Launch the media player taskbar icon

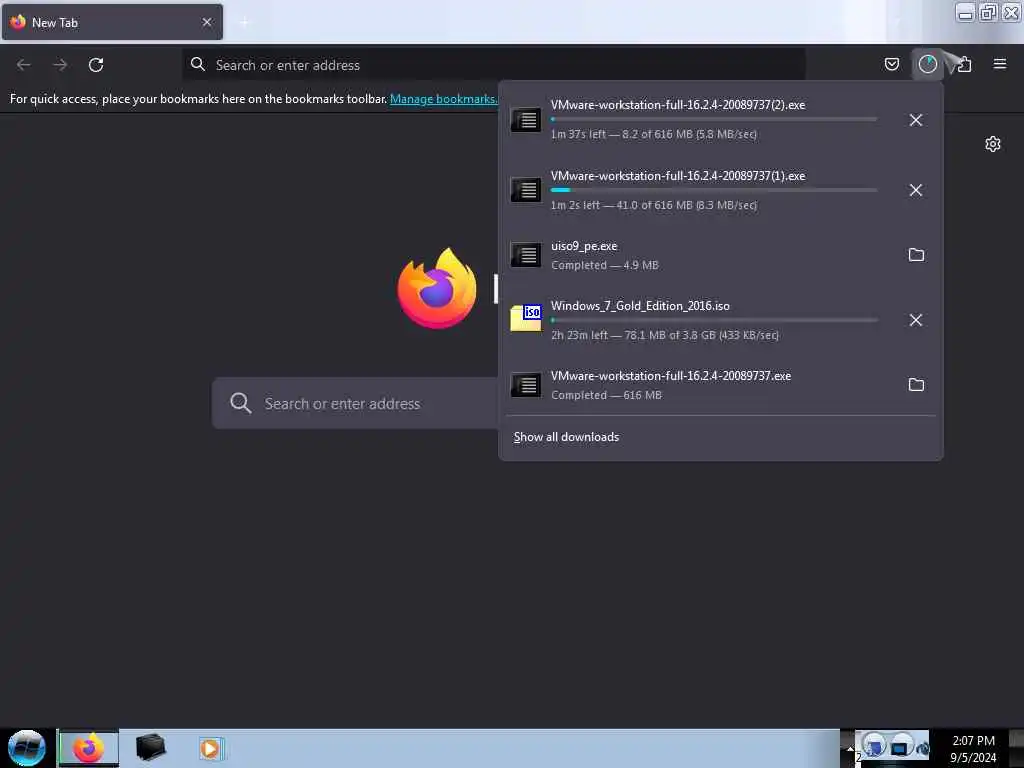[x=211, y=748]
